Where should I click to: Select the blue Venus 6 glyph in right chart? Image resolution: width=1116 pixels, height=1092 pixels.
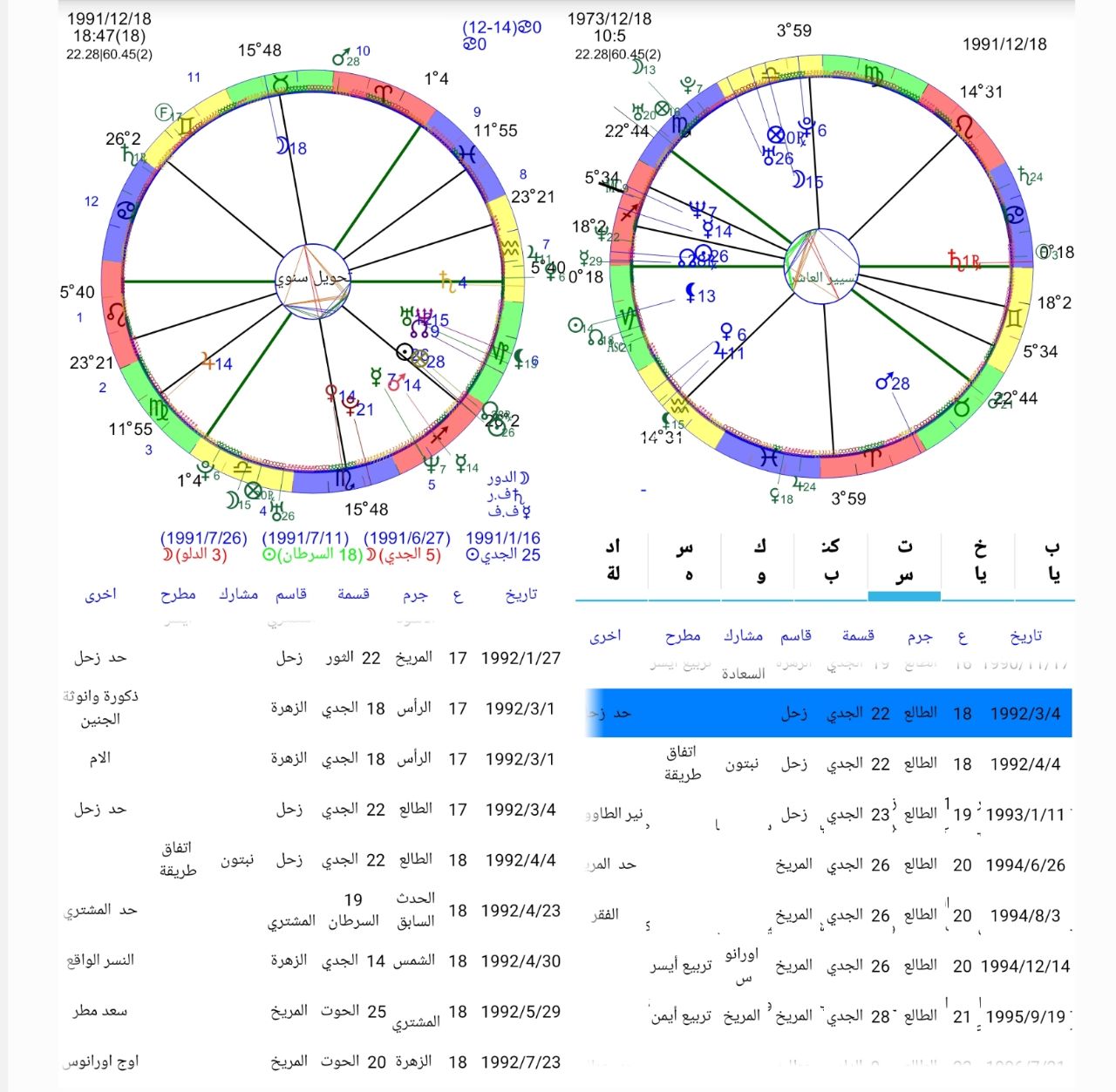tap(725, 332)
